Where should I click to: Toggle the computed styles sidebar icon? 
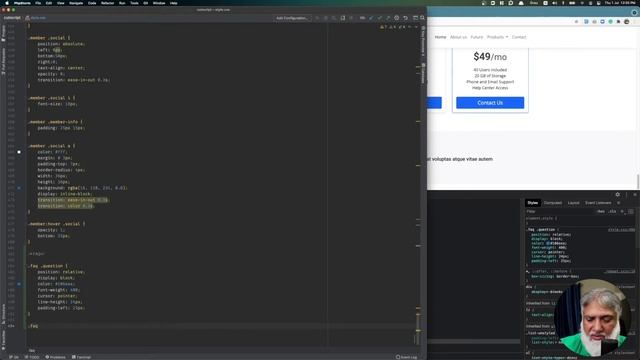pyautogui.click(x=631, y=211)
